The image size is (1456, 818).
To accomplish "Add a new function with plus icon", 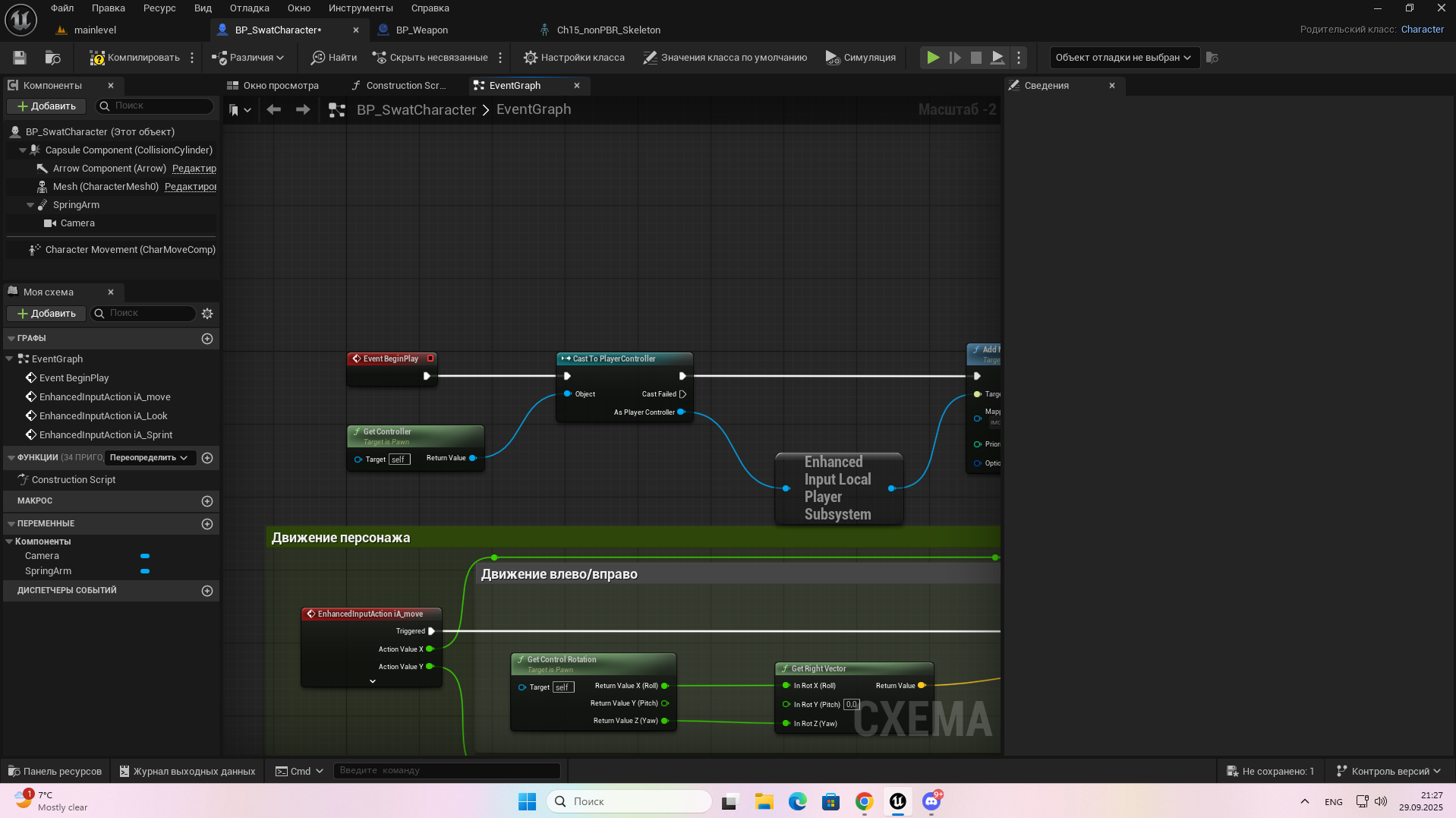I will pyautogui.click(x=207, y=458).
